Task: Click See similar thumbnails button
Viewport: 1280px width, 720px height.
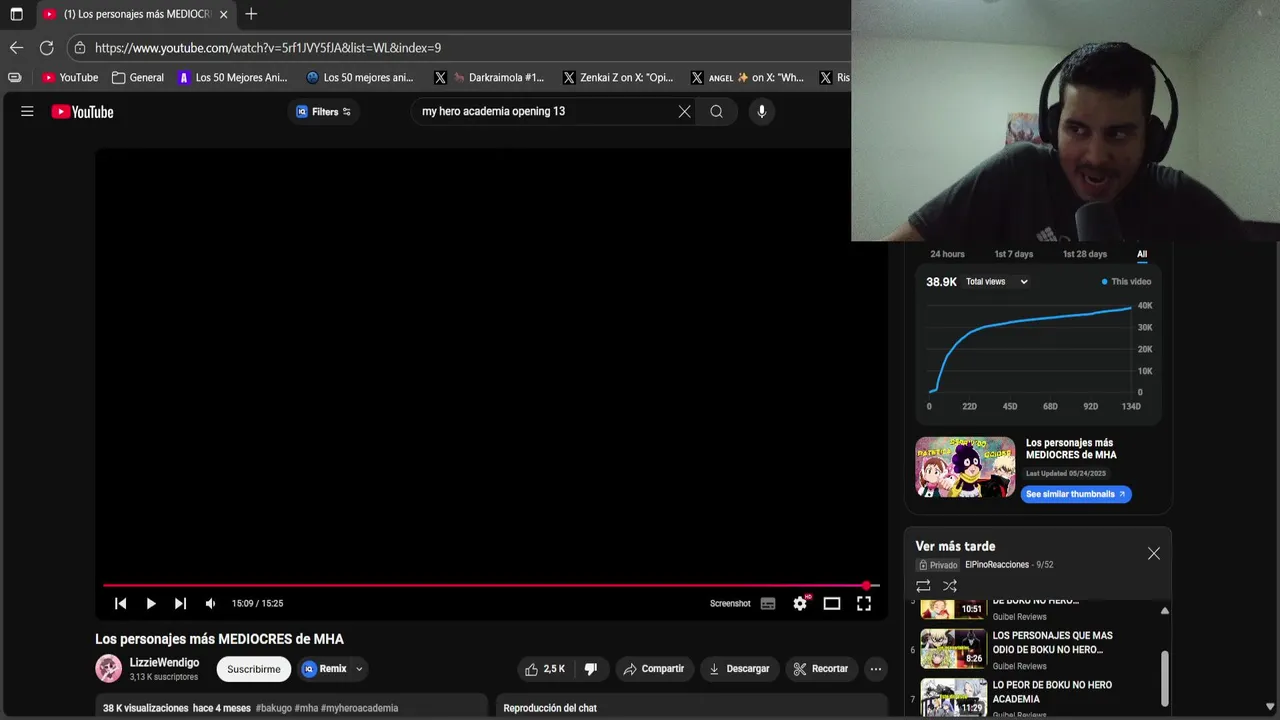Action: point(1076,494)
